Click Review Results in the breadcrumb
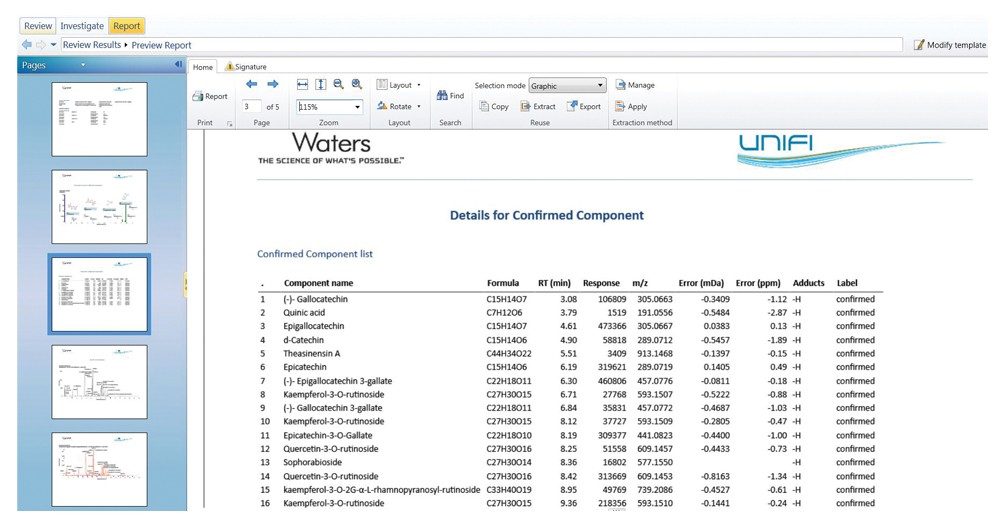The height and width of the screenshot is (530, 1000). (92, 45)
